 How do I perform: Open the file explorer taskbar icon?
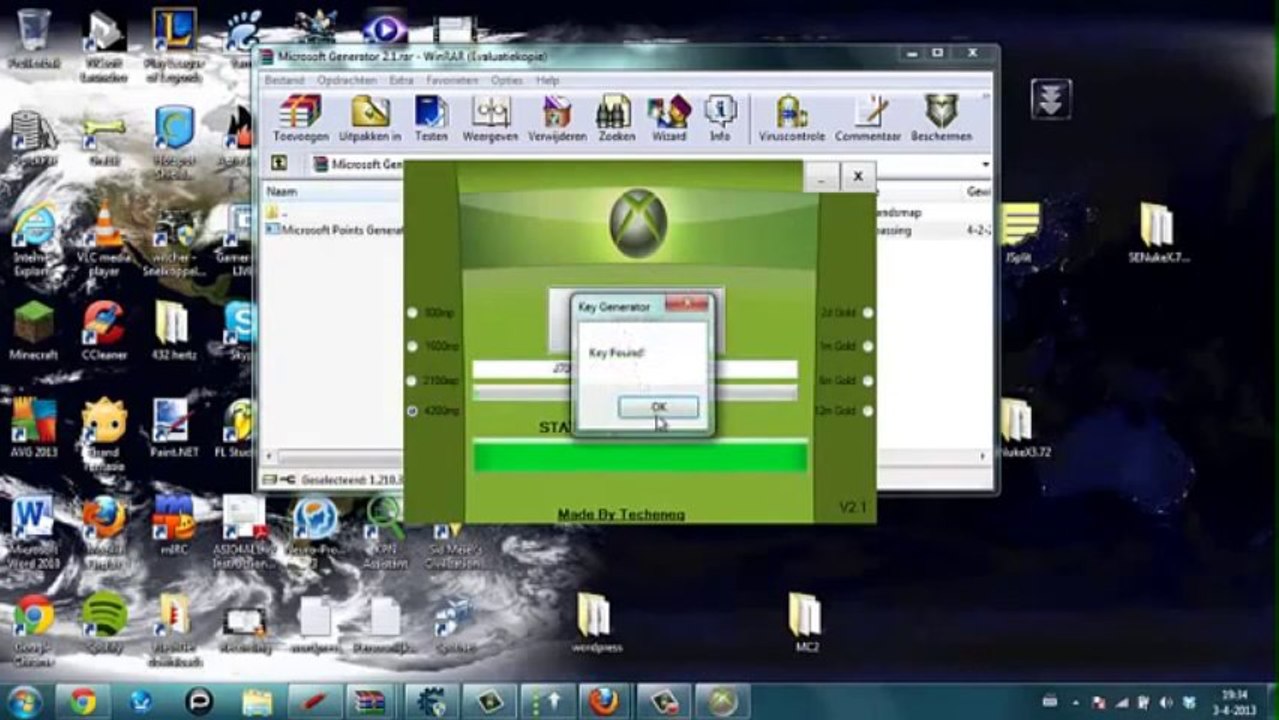click(256, 702)
